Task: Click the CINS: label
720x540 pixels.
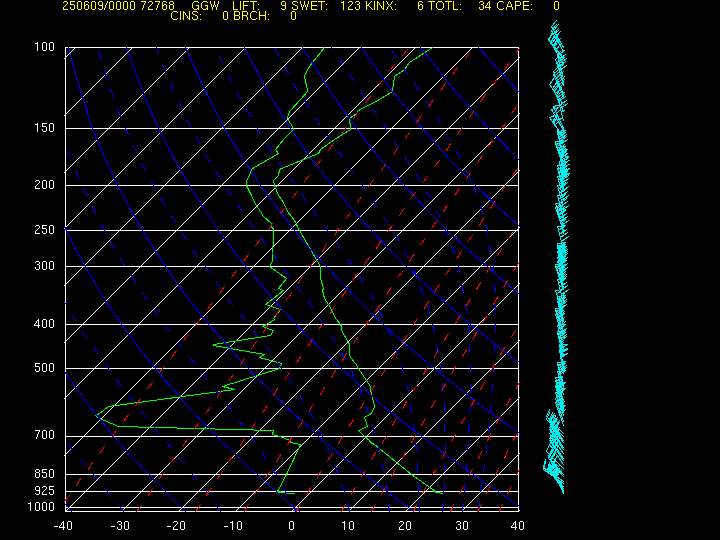Action: pos(186,16)
